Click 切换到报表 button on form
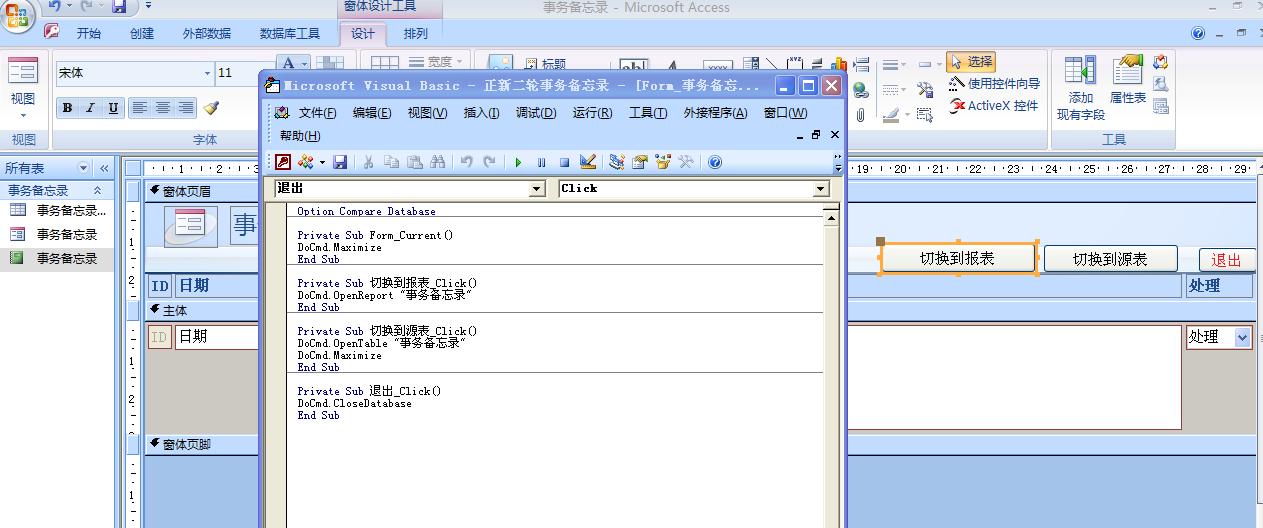Screen dimensions: 1263x528 click(958, 258)
